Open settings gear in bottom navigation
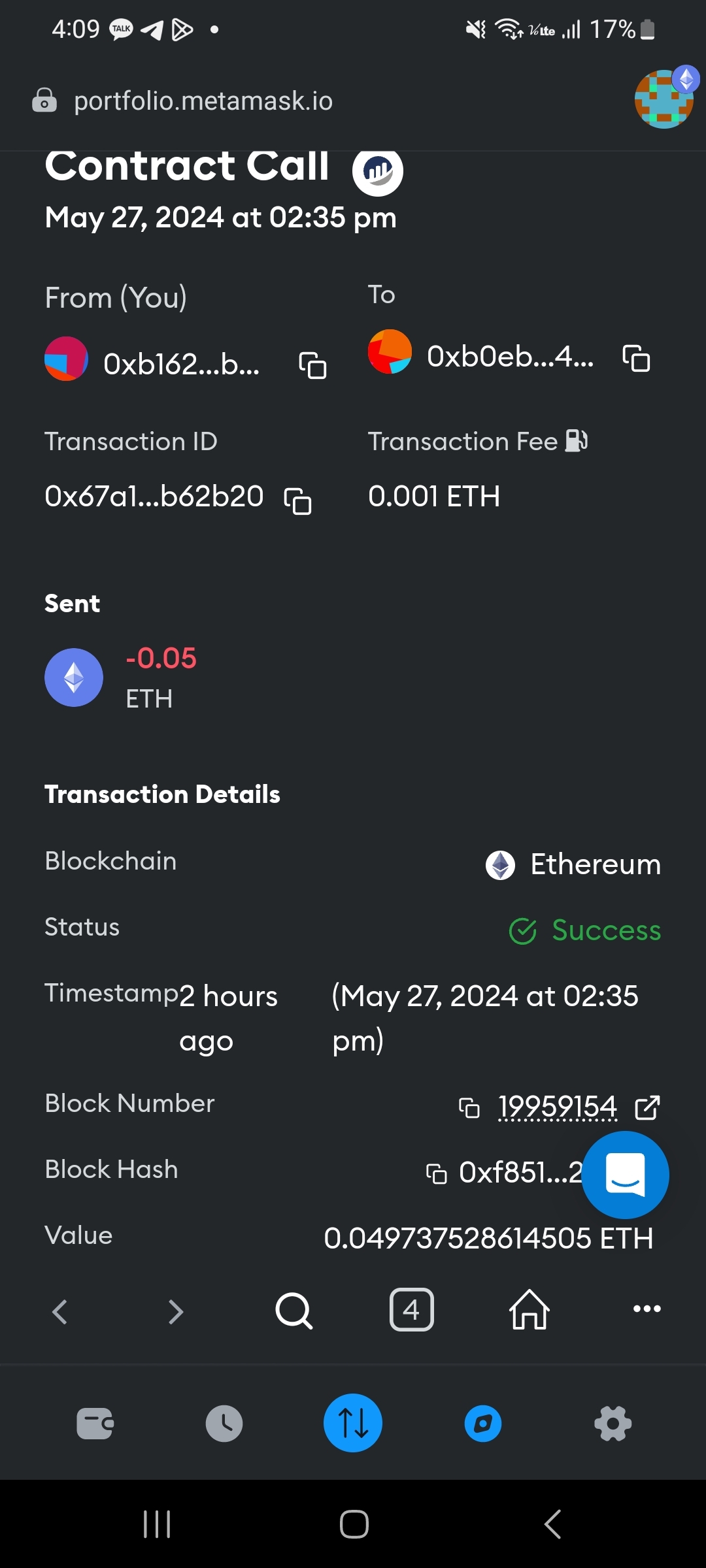706x1568 pixels. (x=613, y=1424)
